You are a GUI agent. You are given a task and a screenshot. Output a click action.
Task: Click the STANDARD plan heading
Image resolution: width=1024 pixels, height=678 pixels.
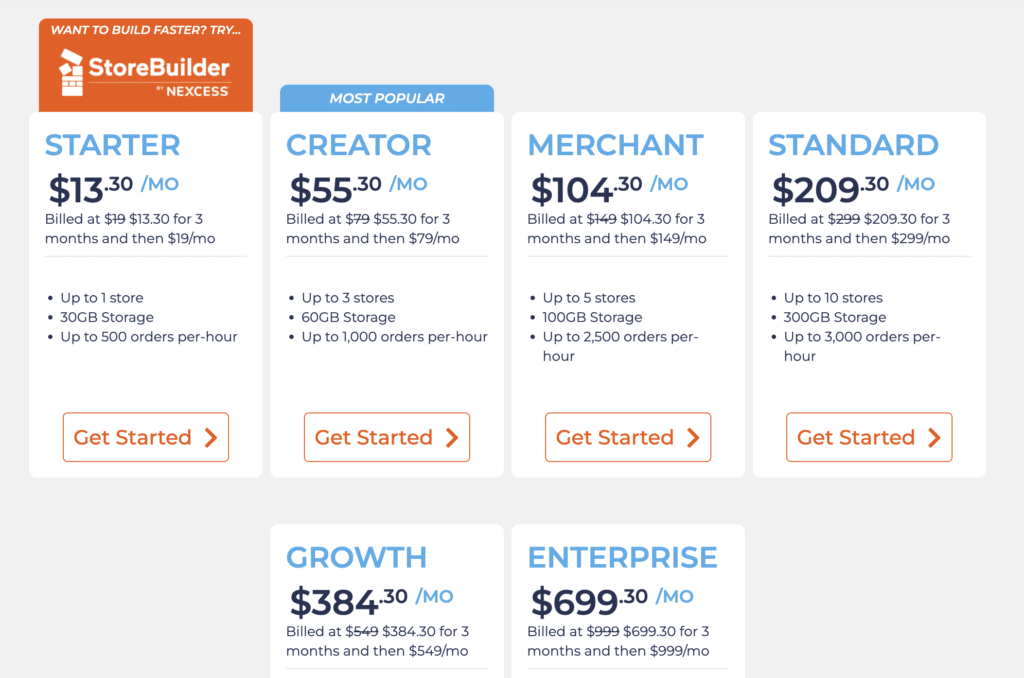tap(853, 145)
